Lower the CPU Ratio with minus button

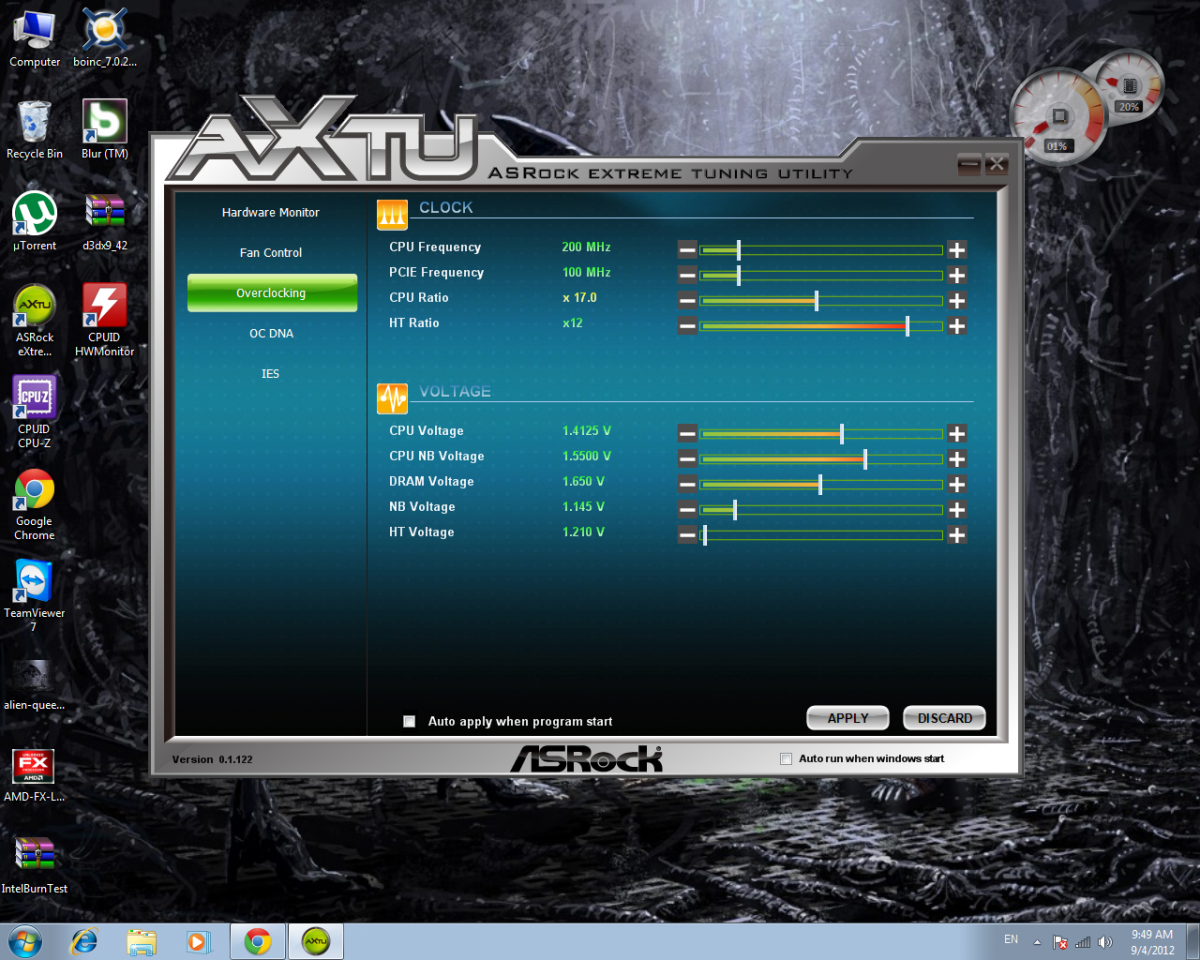pyautogui.click(x=687, y=300)
